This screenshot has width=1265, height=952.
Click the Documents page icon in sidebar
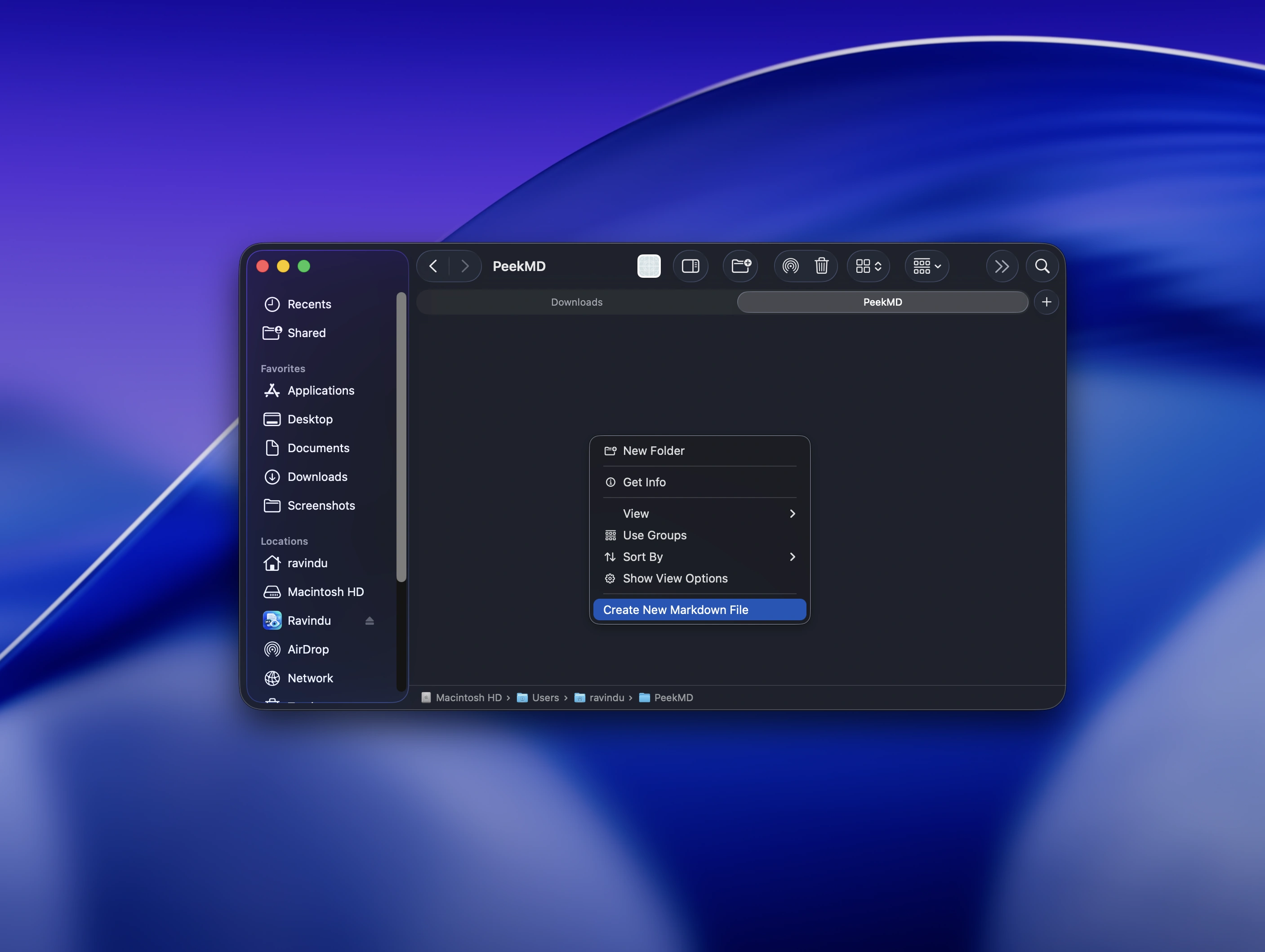(x=272, y=448)
